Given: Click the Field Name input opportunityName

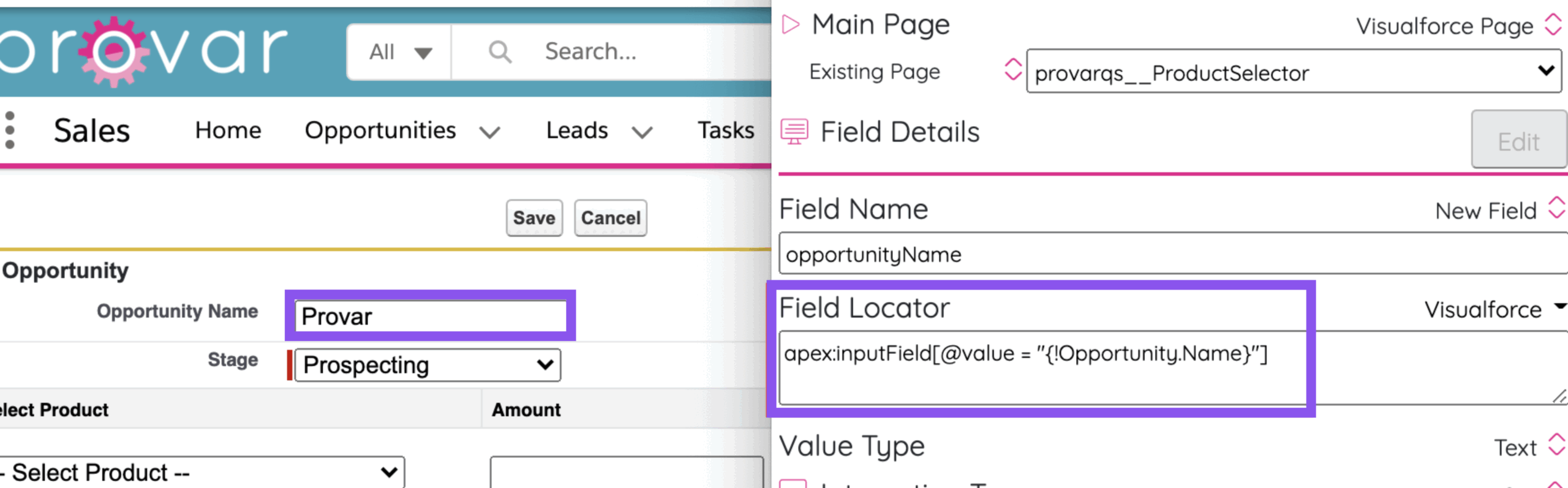Looking at the screenshot, I should pyautogui.click(x=1174, y=253).
